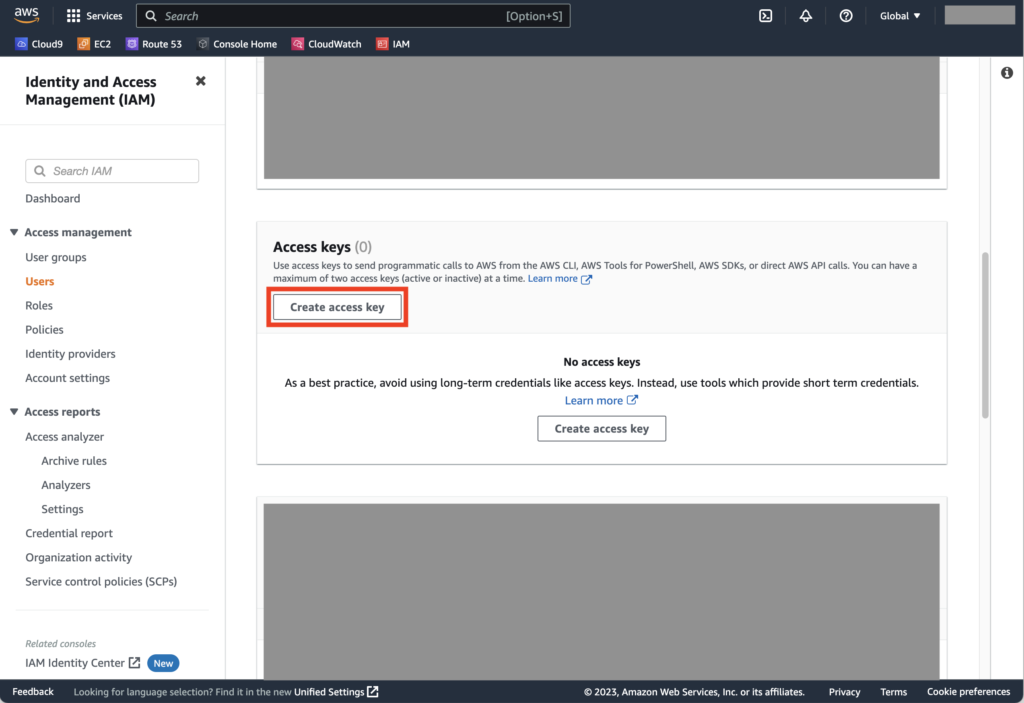Open the help question mark menu
This screenshot has height=703, width=1024.
(846, 16)
